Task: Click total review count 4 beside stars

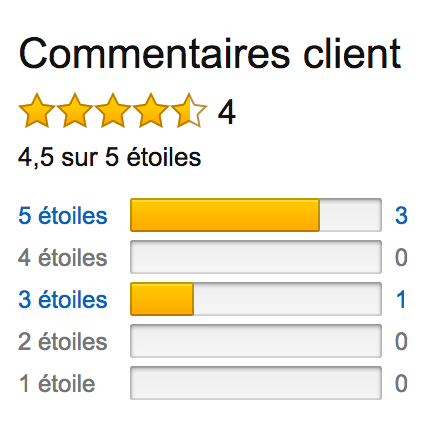Action: click(227, 112)
